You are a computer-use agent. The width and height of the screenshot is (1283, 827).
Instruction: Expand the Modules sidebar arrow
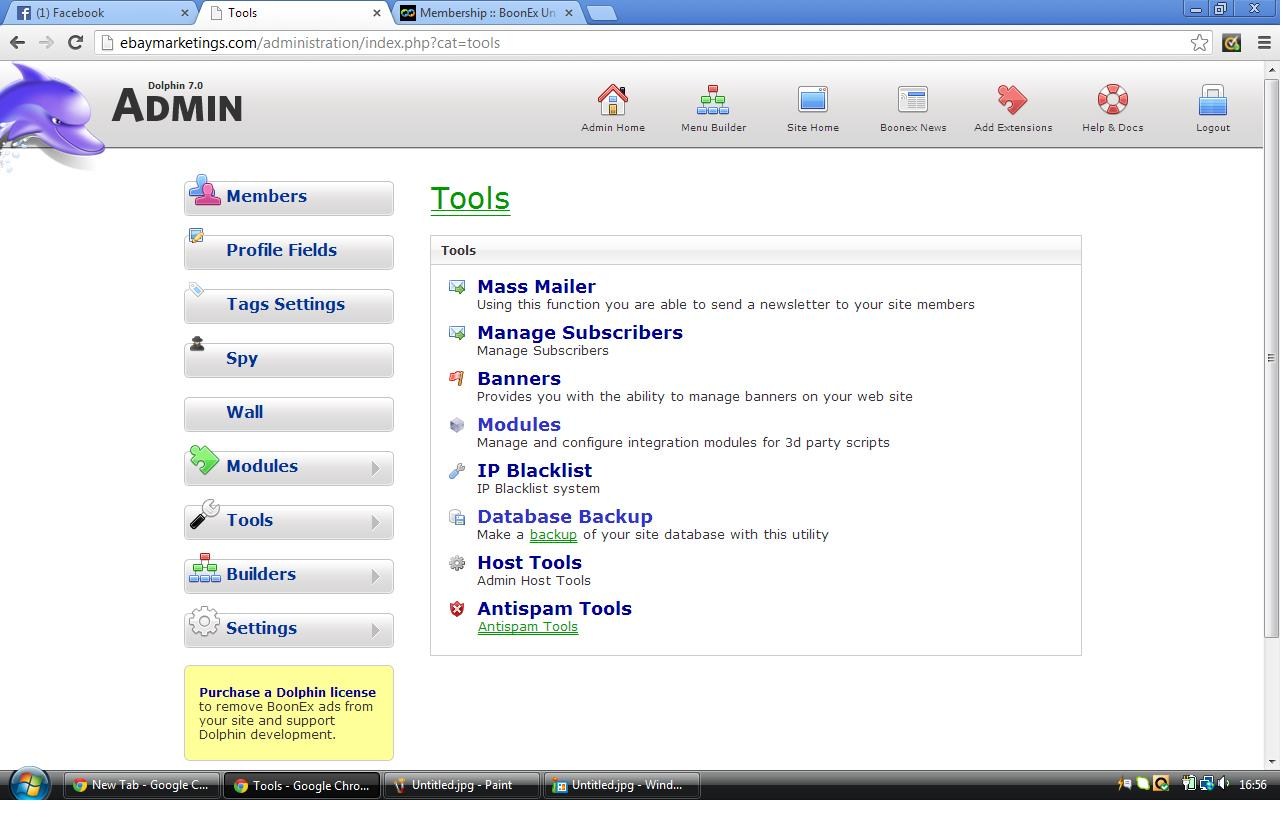coord(376,468)
